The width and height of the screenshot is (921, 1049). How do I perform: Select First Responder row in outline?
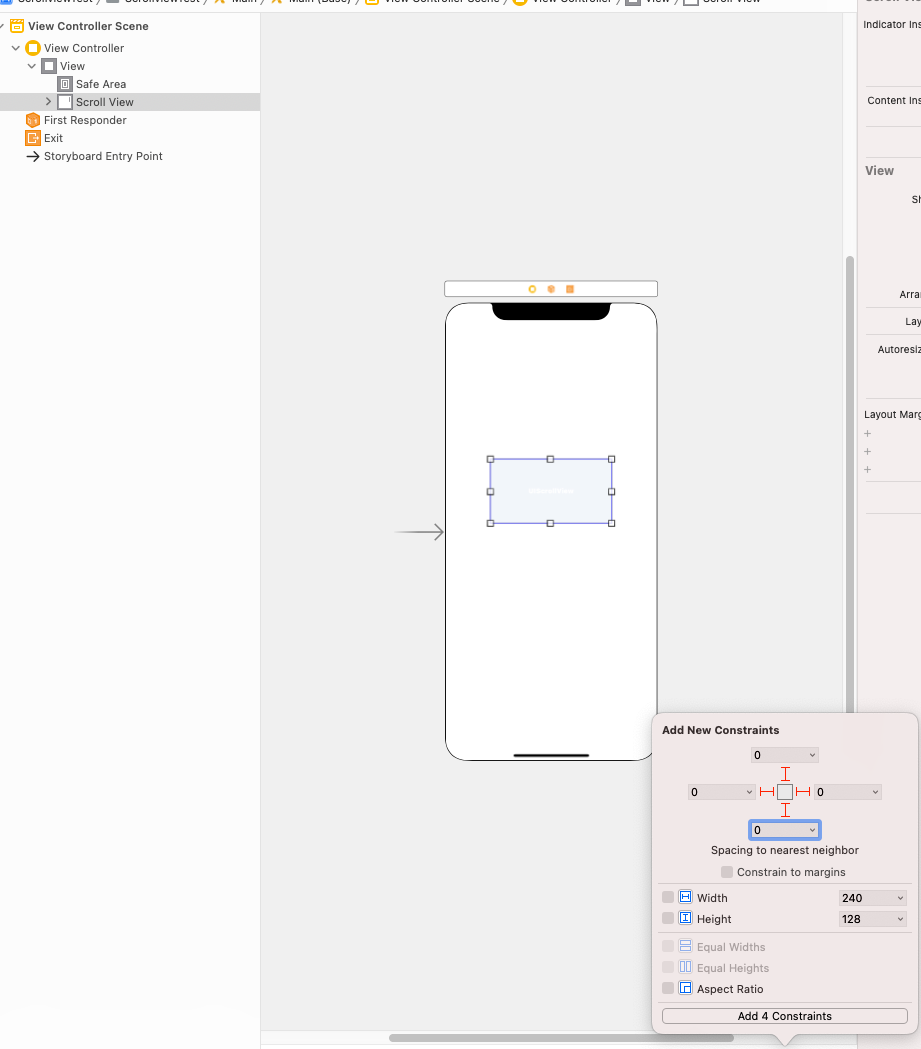click(130, 120)
